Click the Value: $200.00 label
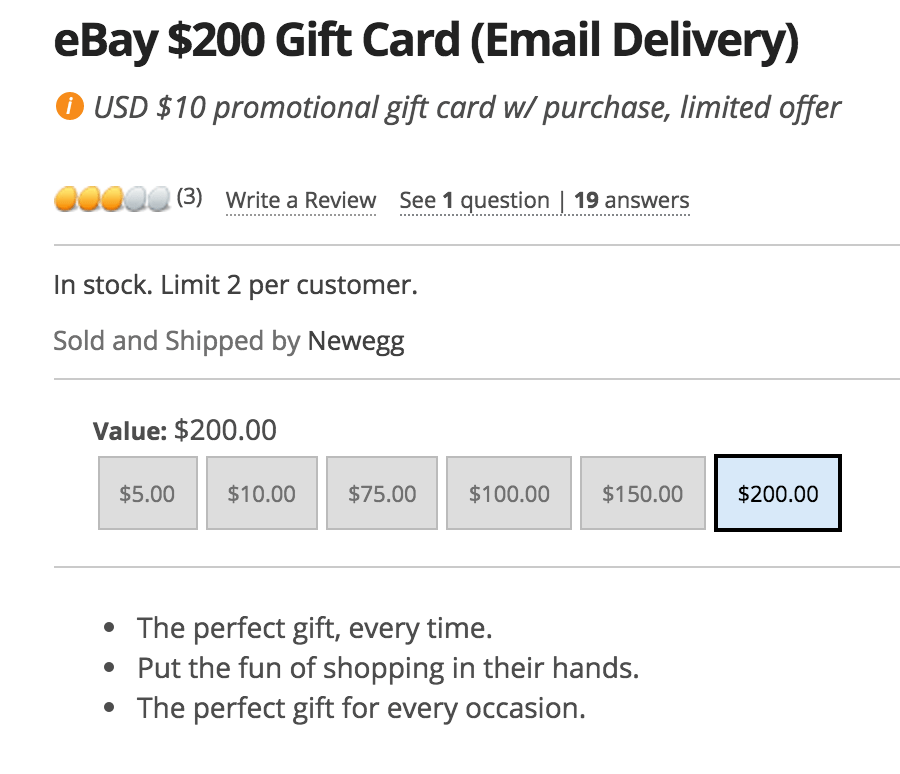Screen dimensions: 900x774 tap(185, 430)
